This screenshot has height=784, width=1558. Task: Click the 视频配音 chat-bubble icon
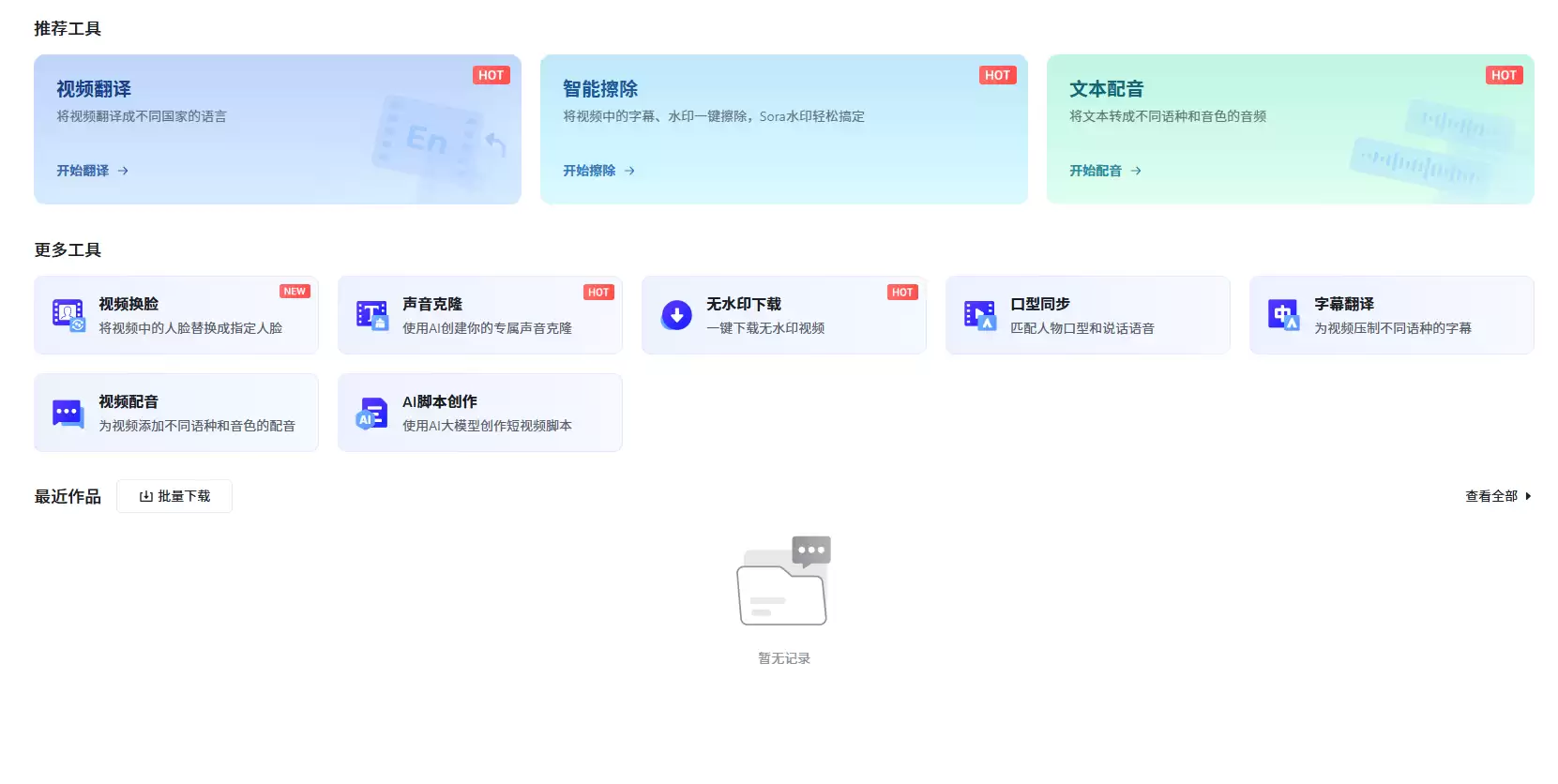pyautogui.click(x=68, y=413)
